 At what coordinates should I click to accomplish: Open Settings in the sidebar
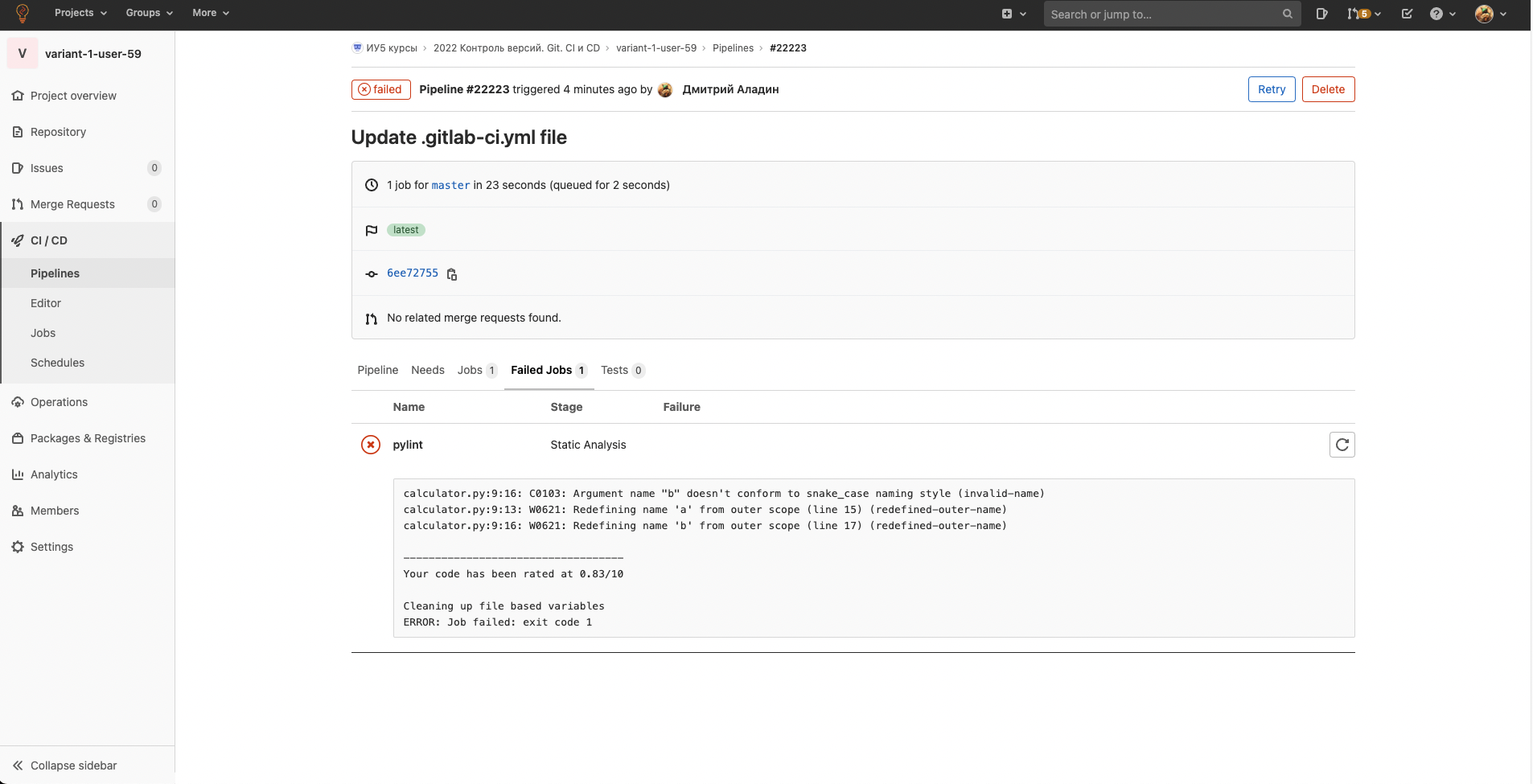pos(51,547)
